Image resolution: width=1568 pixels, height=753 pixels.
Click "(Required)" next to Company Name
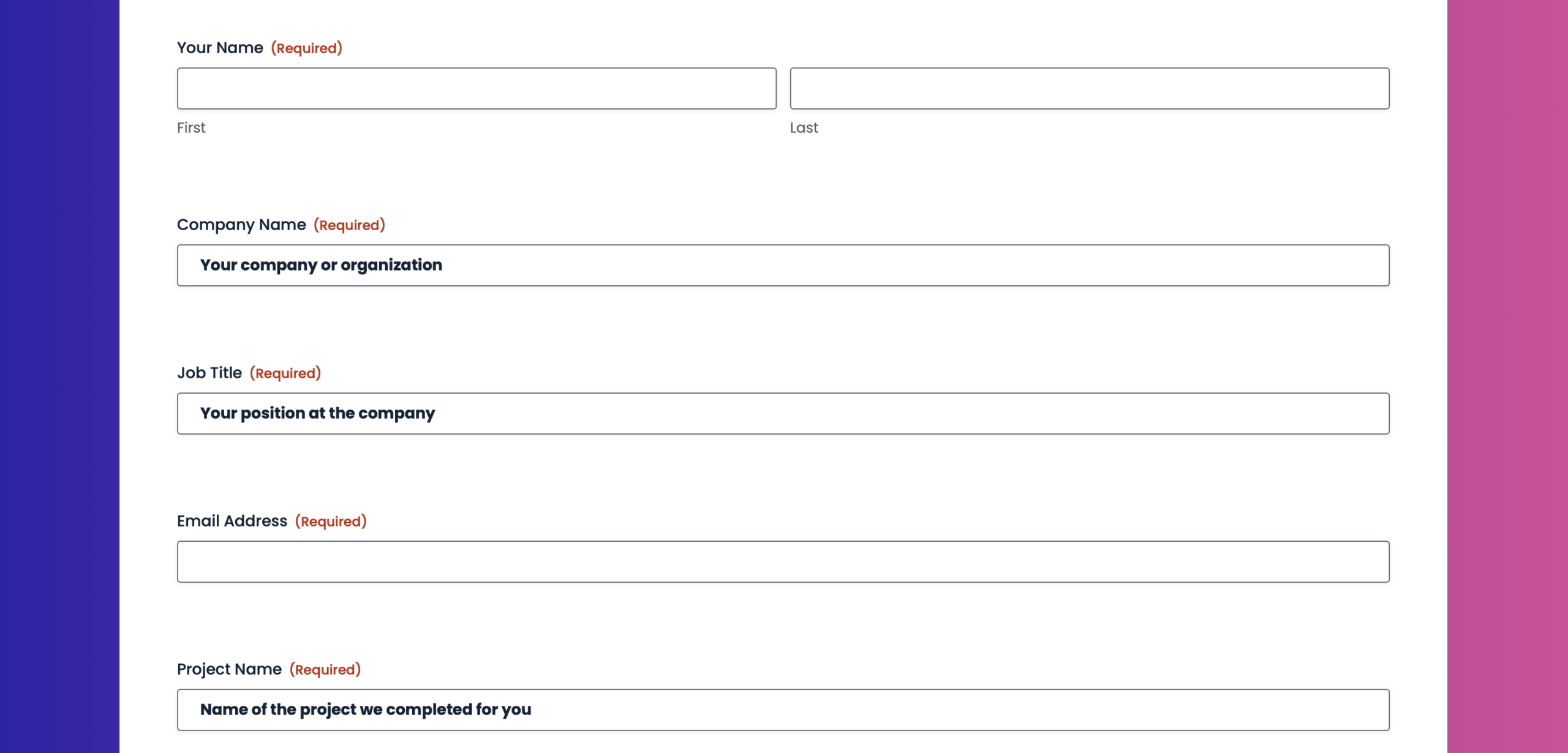349,225
